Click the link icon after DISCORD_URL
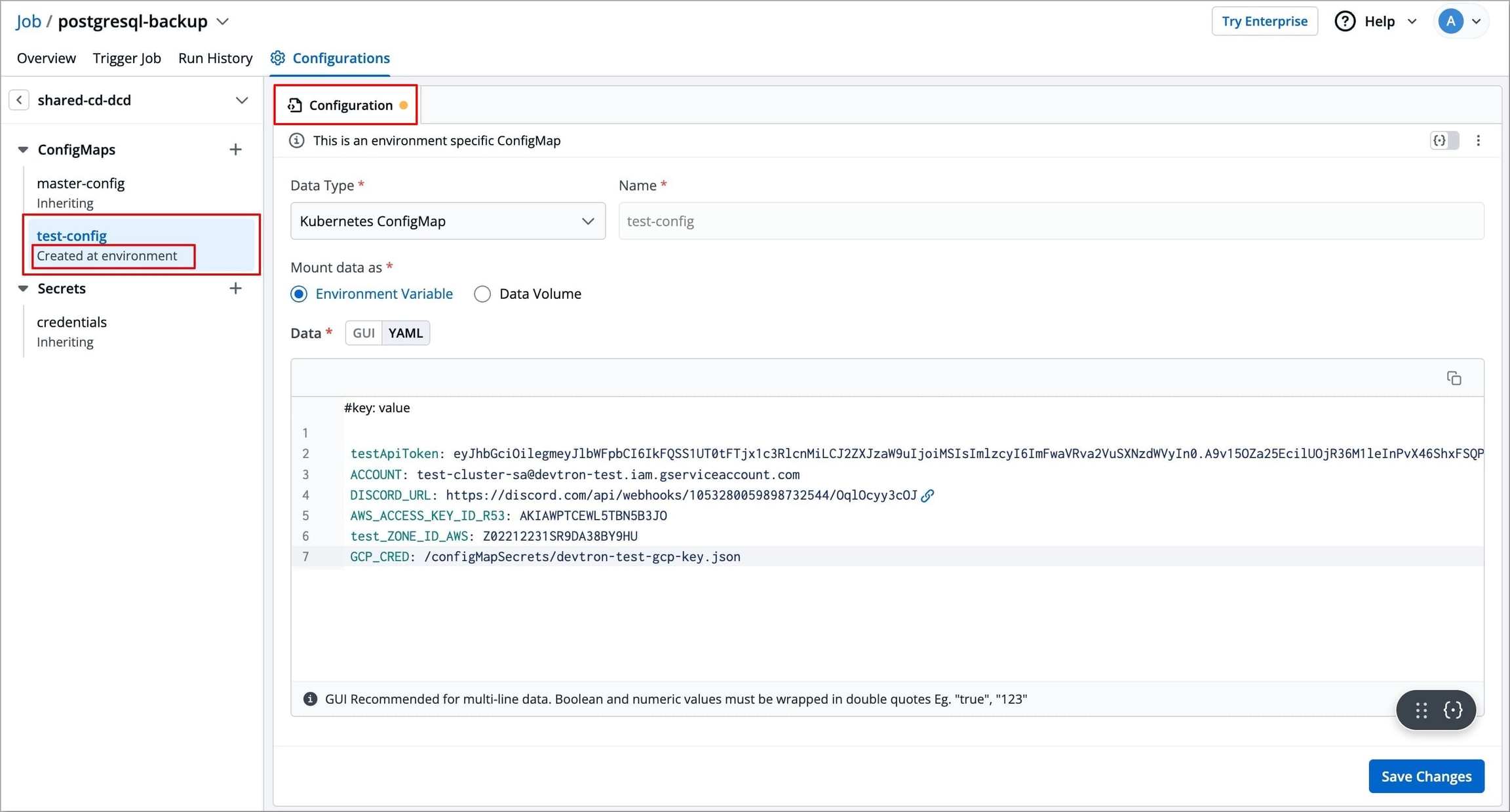This screenshot has height=812, width=1510. coord(927,495)
